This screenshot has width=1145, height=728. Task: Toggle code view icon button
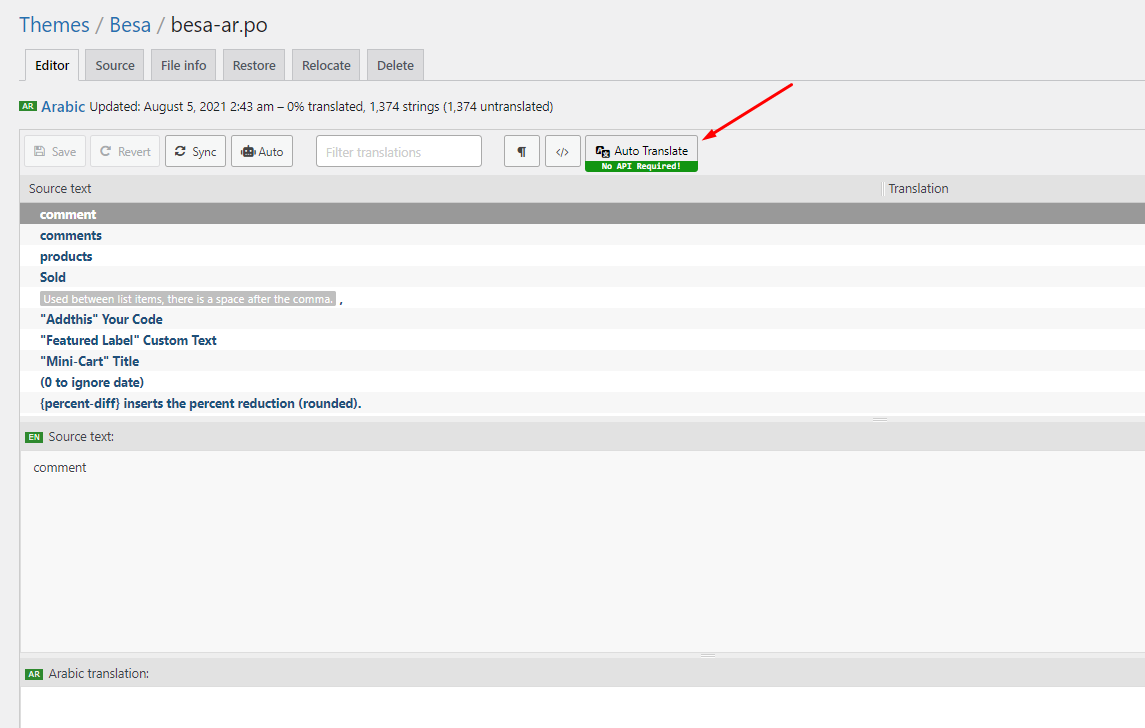[x=563, y=152]
